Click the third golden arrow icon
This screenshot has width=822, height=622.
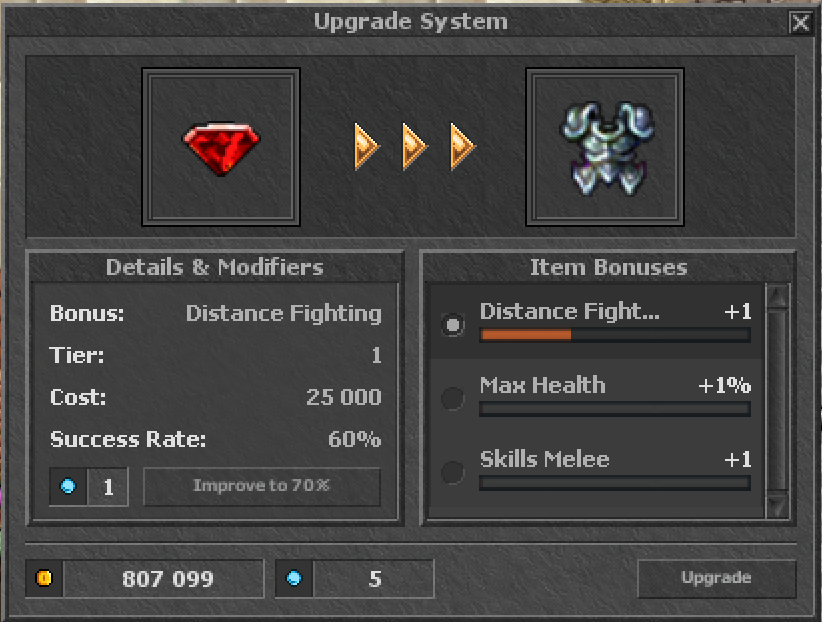[463, 147]
